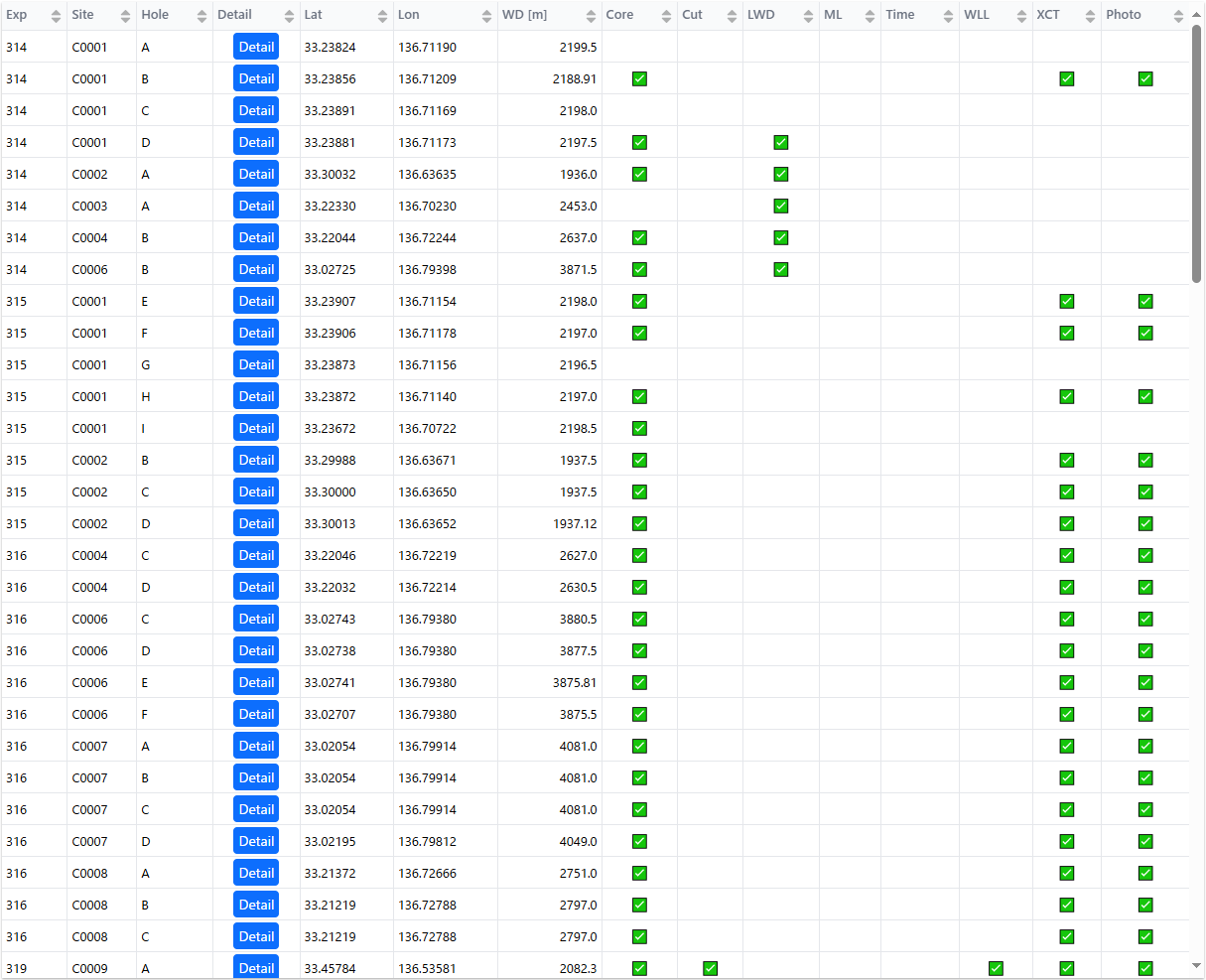
Task: Sort by ML column arrows
Action: pos(870,16)
